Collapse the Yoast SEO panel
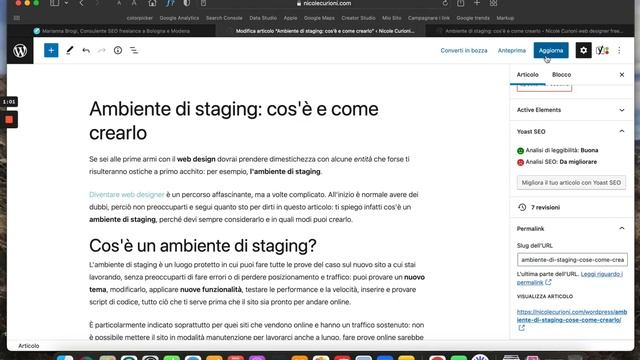The image size is (640, 360). click(571, 131)
